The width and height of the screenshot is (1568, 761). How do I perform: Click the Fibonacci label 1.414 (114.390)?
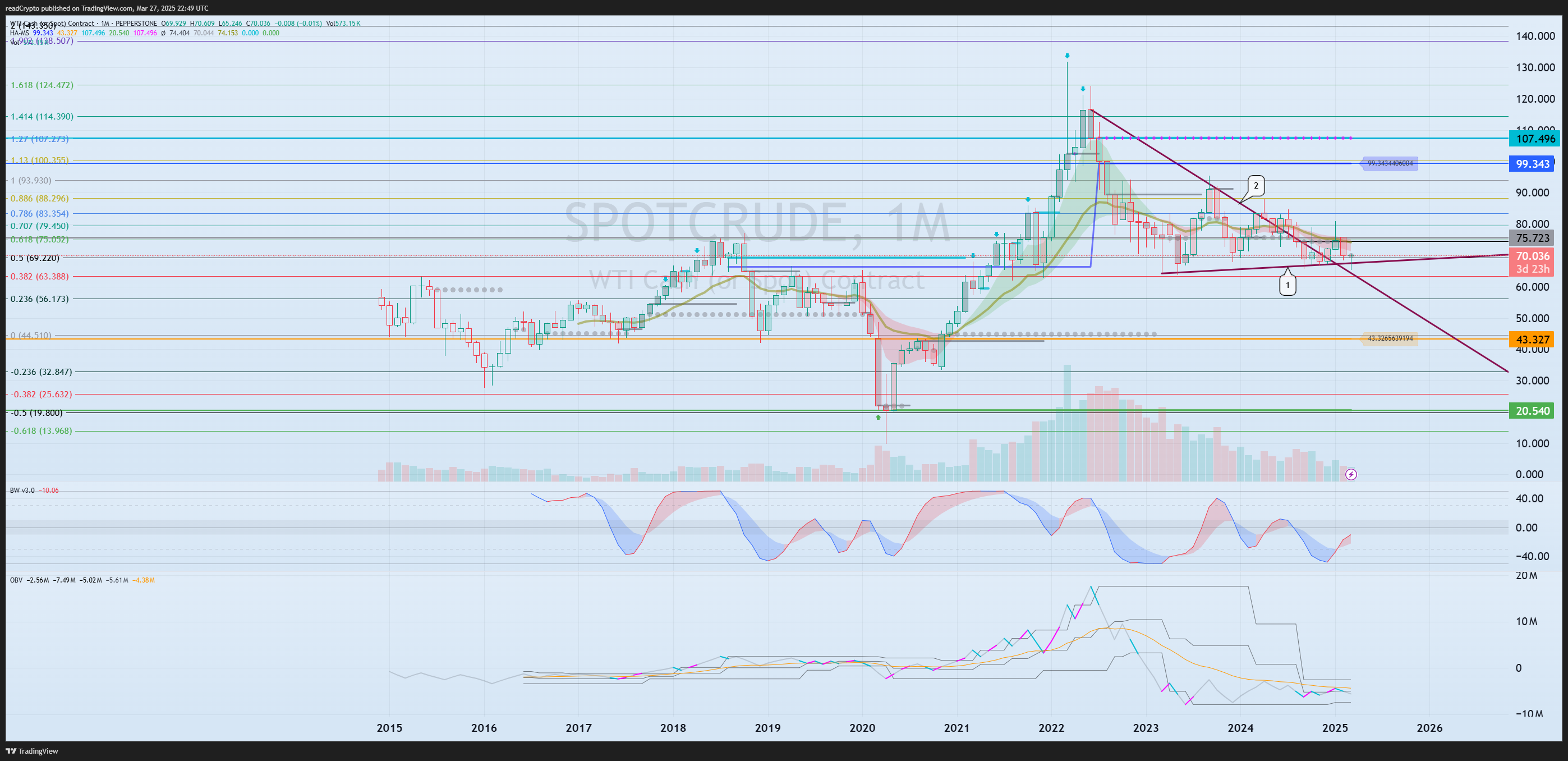[42, 116]
